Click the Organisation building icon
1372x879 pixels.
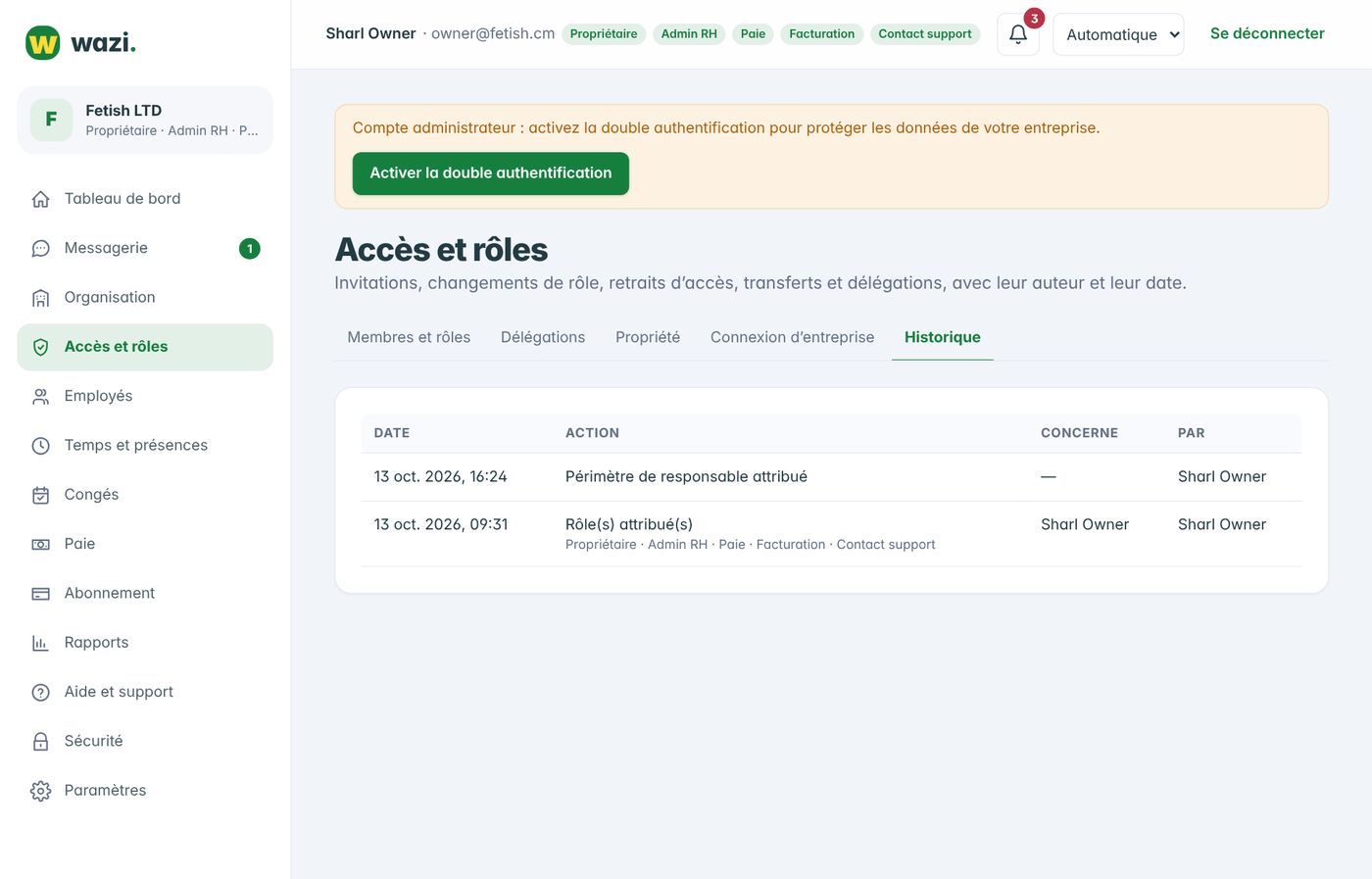tap(40, 297)
